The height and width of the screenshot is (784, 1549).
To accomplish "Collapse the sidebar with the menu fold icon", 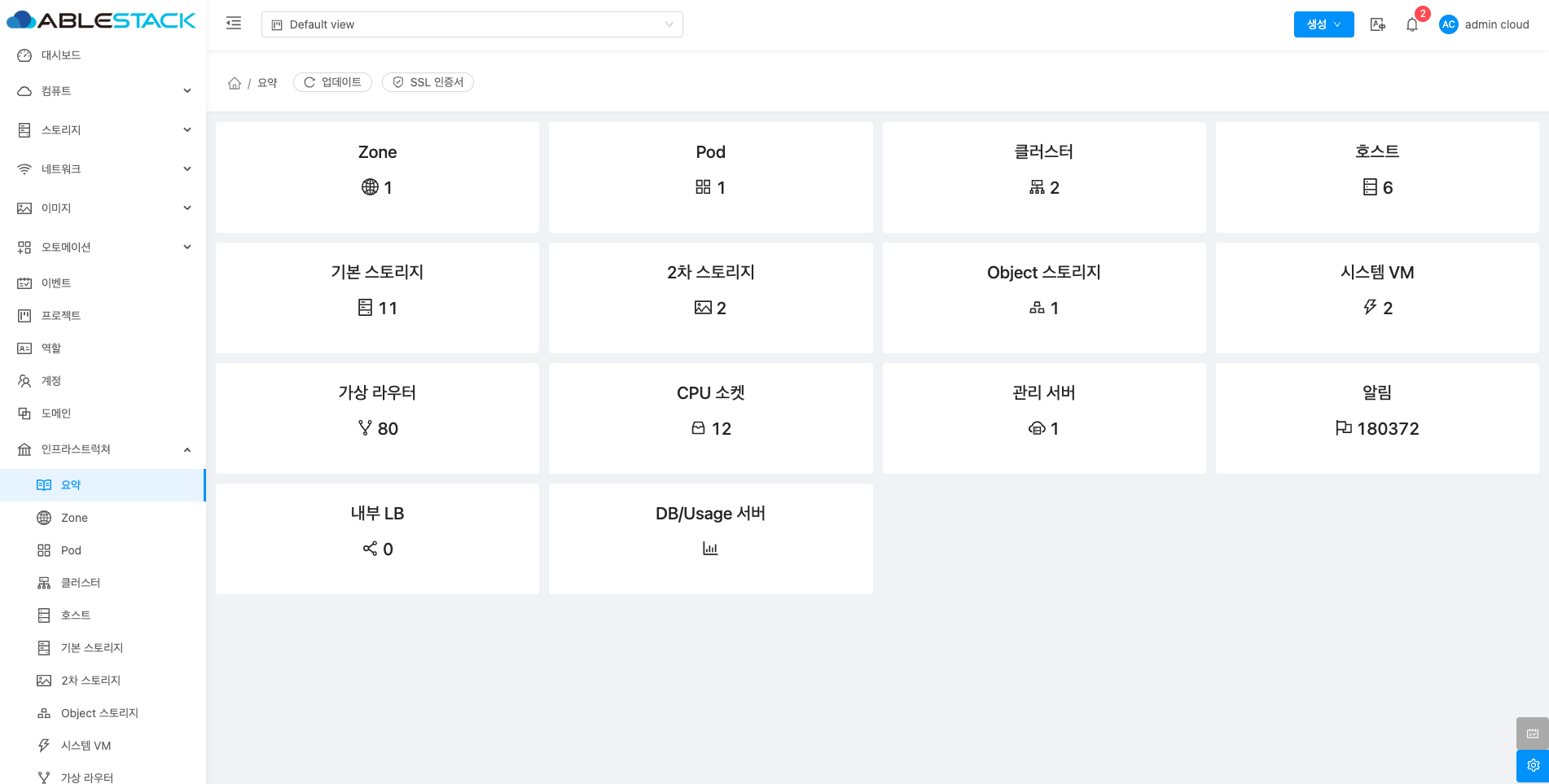I will [234, 24].
